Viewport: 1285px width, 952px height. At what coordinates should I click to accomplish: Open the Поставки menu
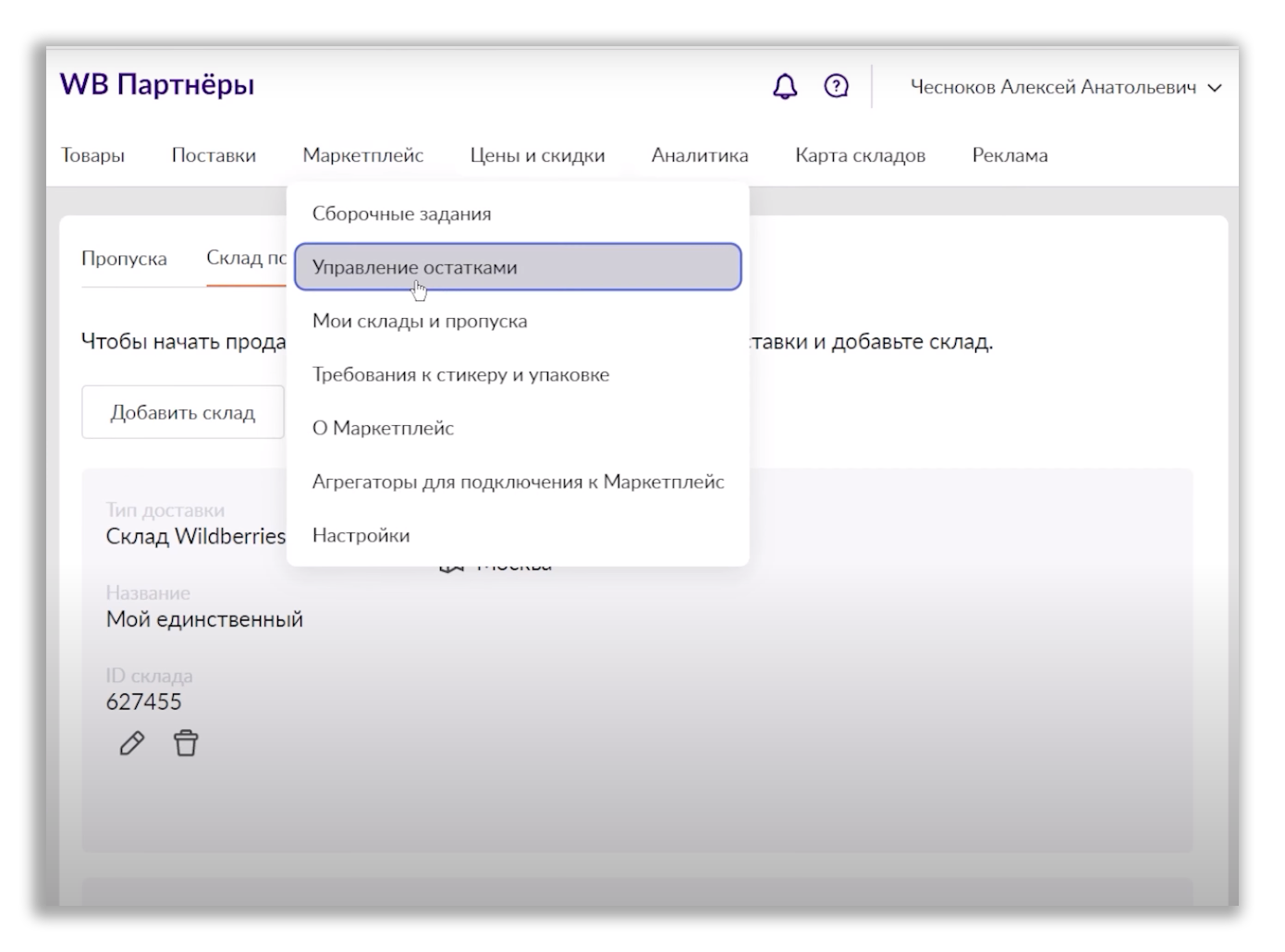click(214, 155)
